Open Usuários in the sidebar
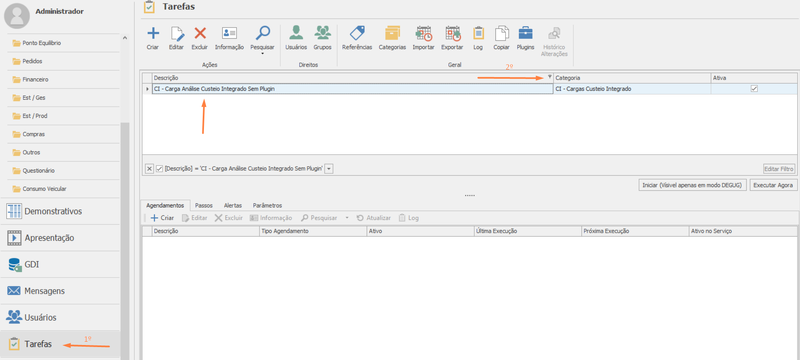 [x=60, y=317]
